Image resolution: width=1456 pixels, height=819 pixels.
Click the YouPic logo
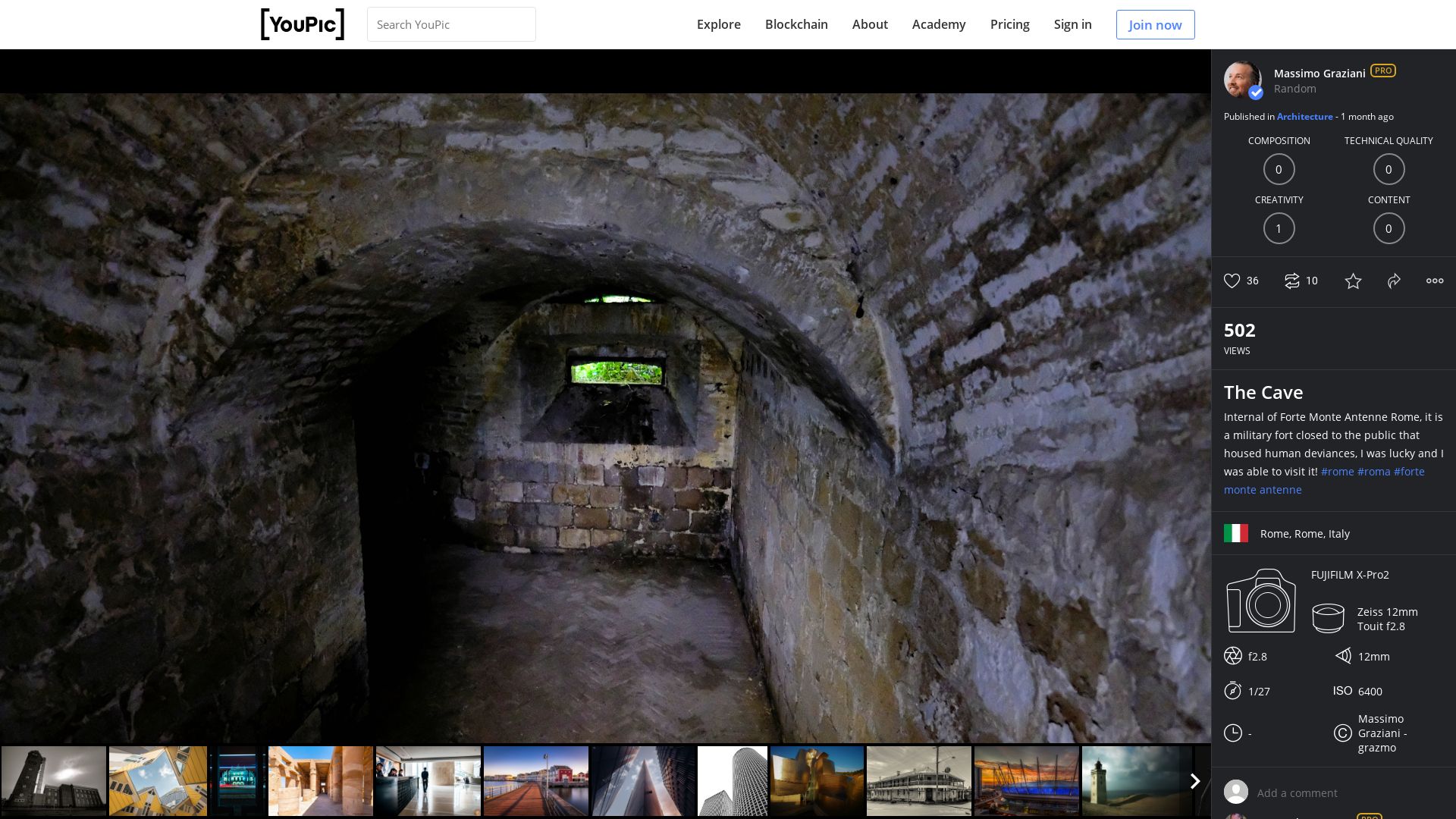(303, 24)
